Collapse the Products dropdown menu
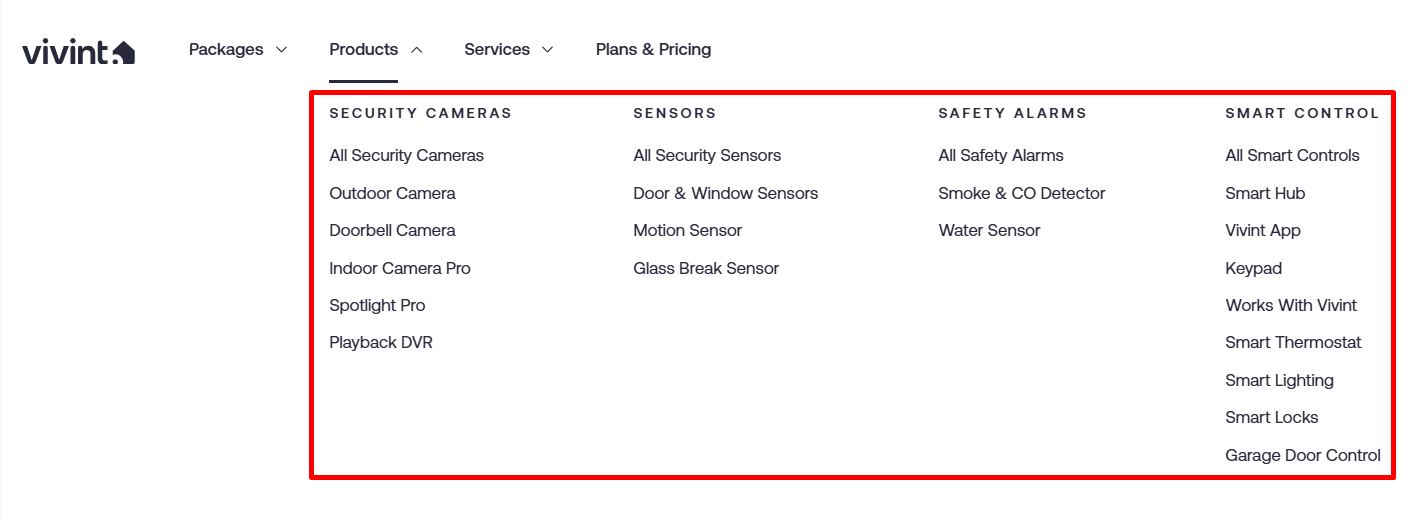This screenshot has height=524, width=1418. click(375, 50)
